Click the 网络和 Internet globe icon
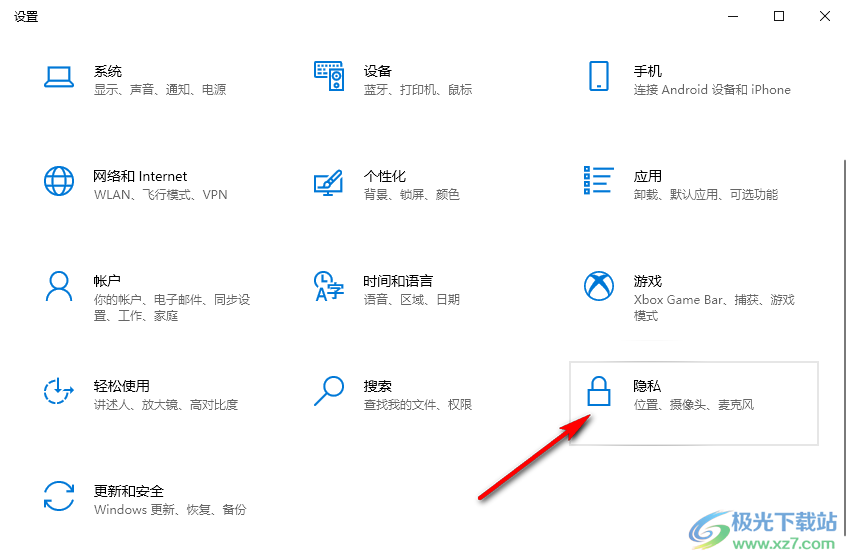Screen dimensions: 848x560 59,181
